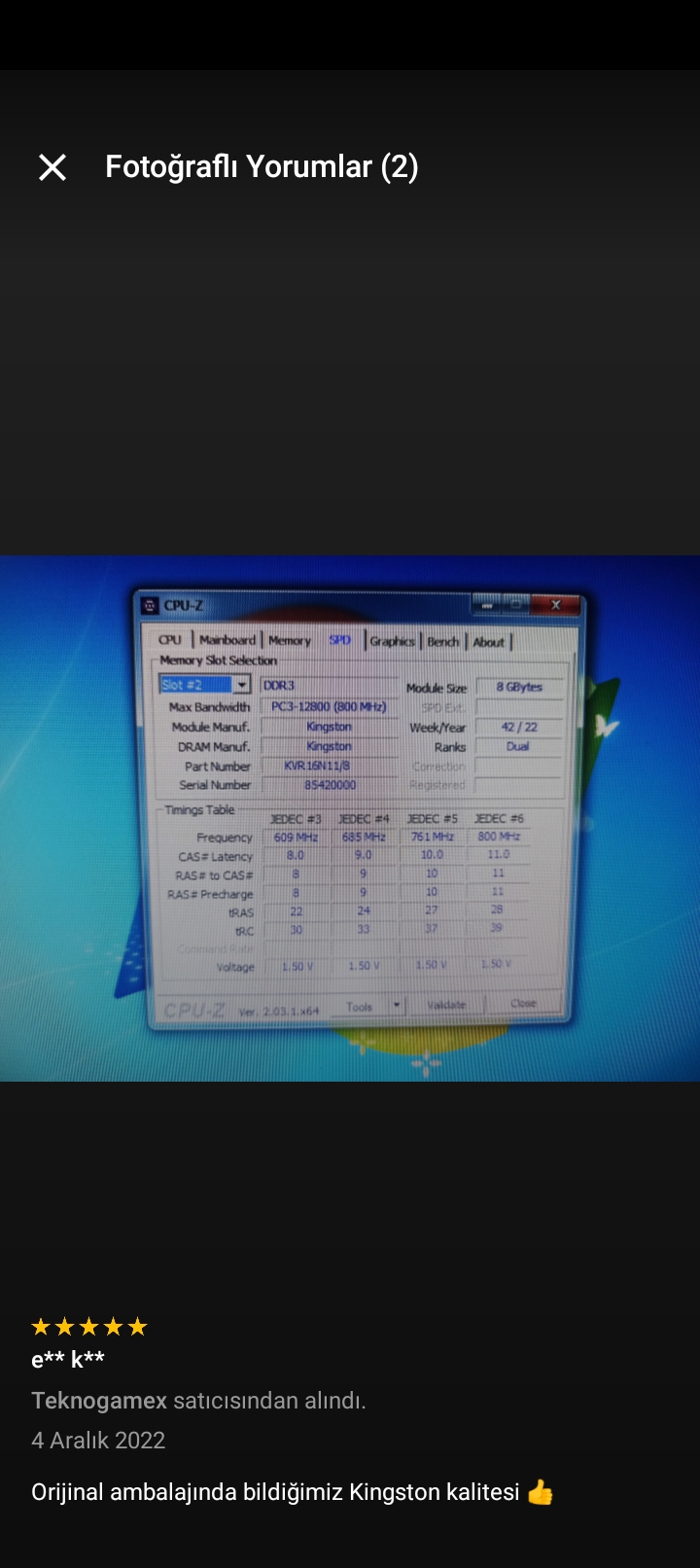Click the JEDEC #3 frequency 609 MHz

point(296,837)
